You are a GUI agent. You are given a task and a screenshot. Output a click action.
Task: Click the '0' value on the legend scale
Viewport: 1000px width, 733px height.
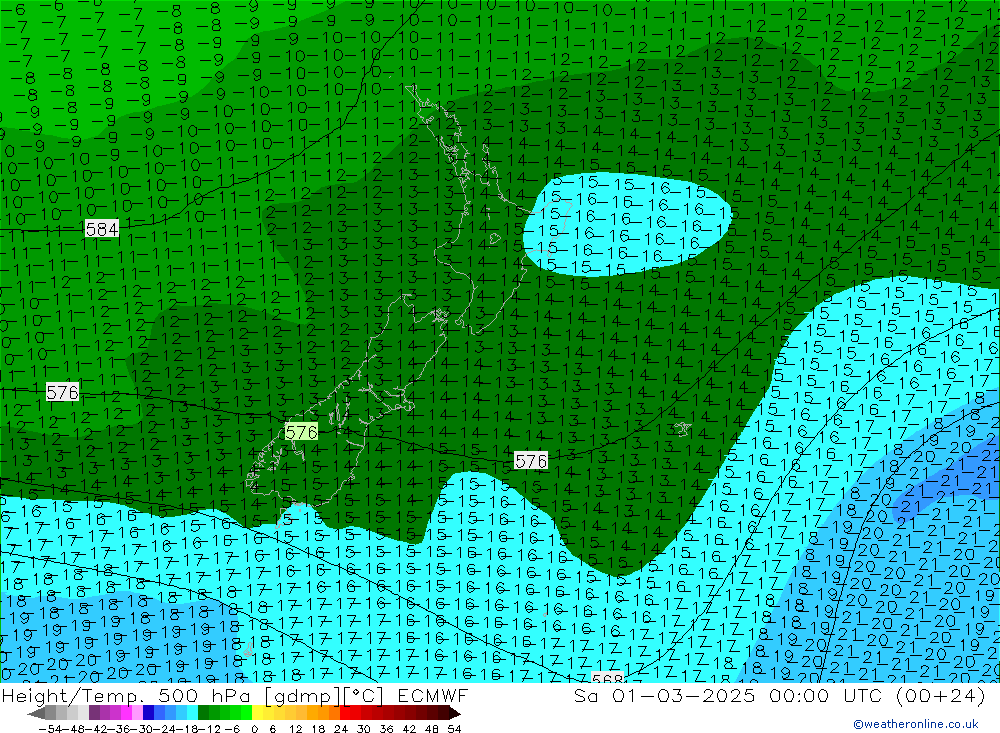point(254,729)
